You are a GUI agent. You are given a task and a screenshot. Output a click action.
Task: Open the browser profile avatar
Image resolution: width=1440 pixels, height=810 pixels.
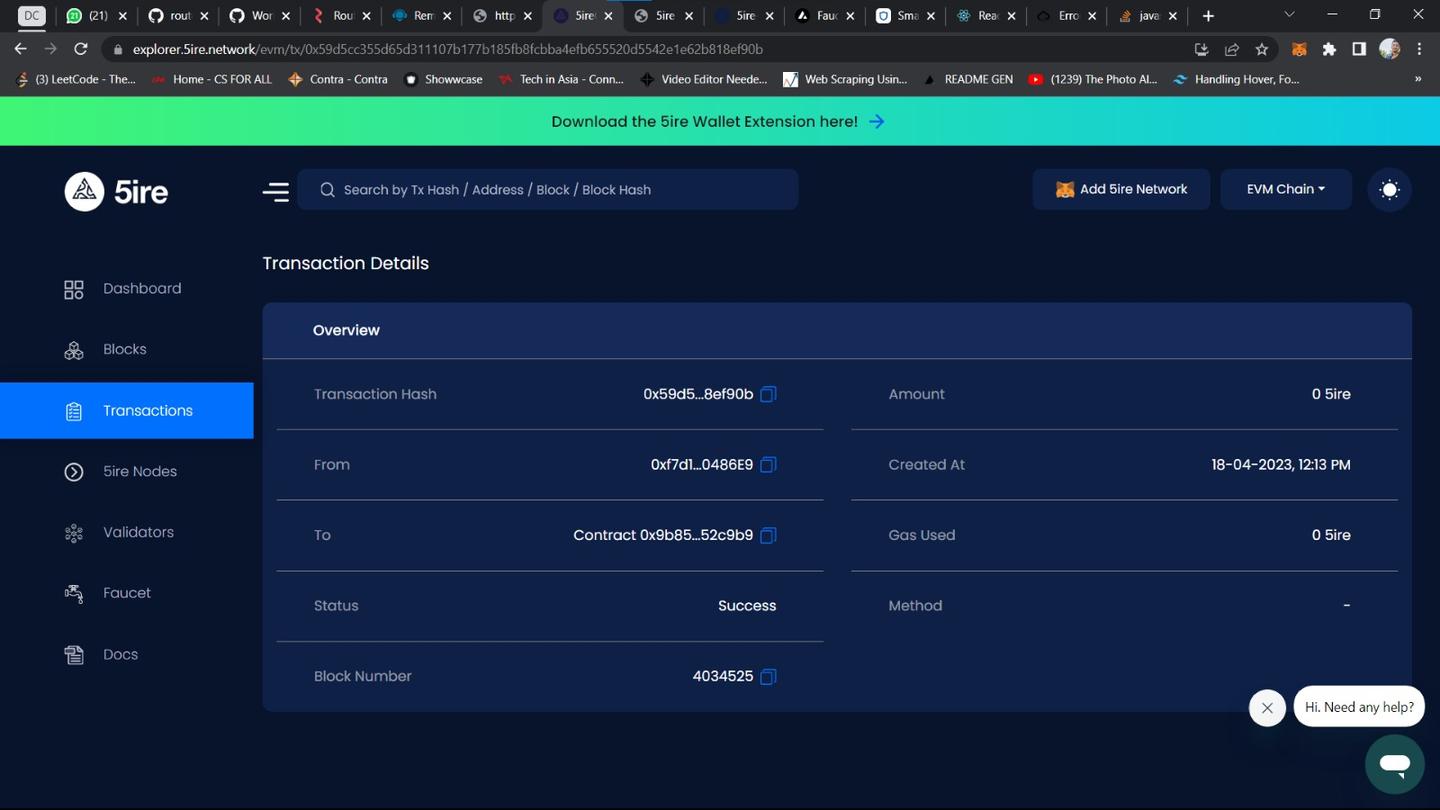[1389, 49]
